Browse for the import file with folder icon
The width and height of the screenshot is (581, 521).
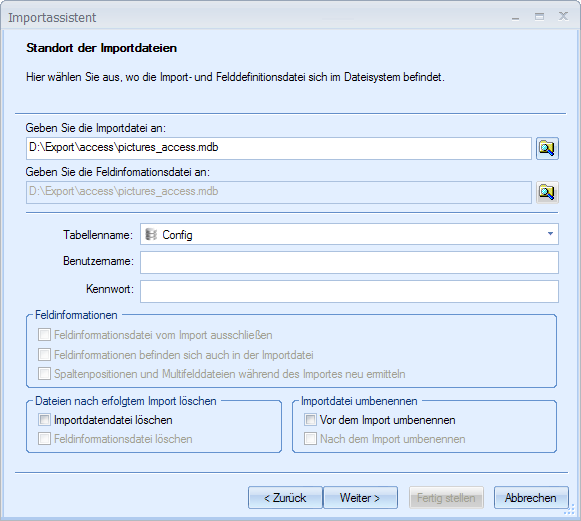click(x=547, y=149)
